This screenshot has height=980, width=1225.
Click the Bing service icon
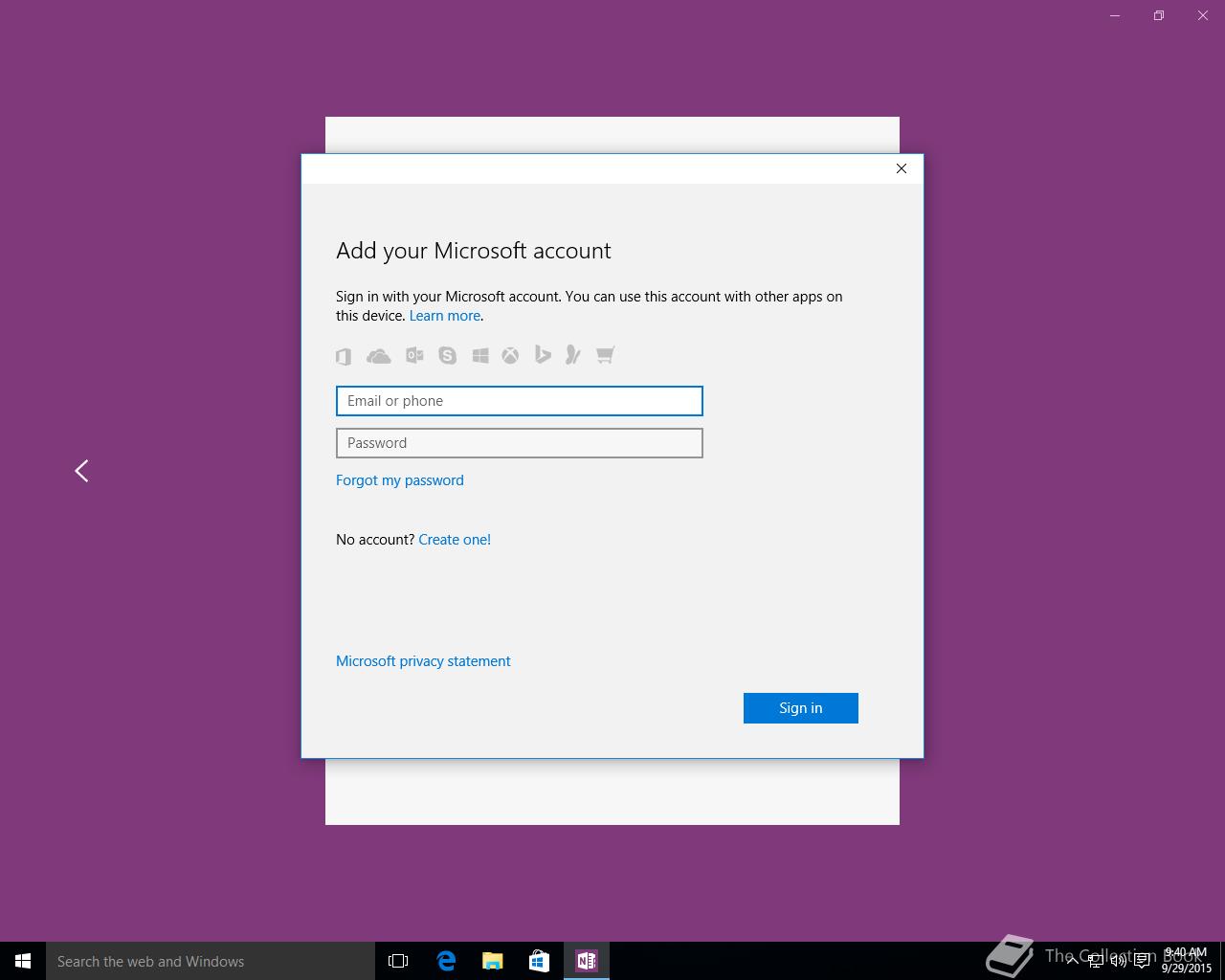coord(543,355)
